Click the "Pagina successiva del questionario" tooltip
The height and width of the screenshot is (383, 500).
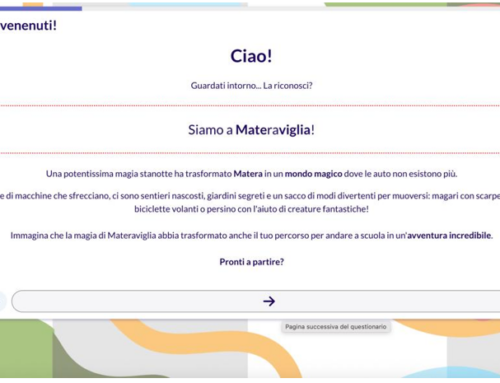pyautogui.click(x=336, y=327)
